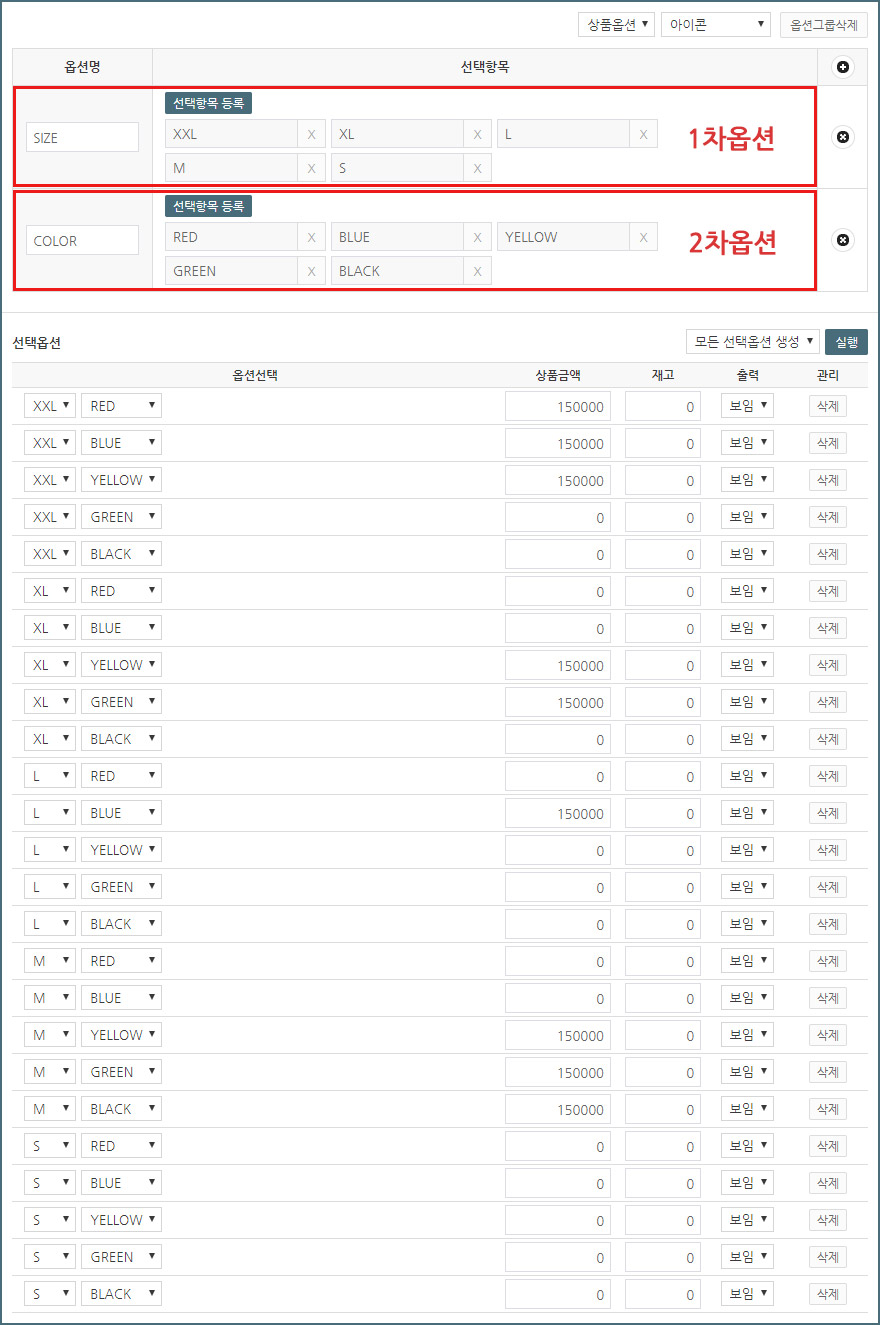880x1325 pixels.
Task: Delete the BLACK color item with its X
Action: pyautogui.click(x=477, y=271)
